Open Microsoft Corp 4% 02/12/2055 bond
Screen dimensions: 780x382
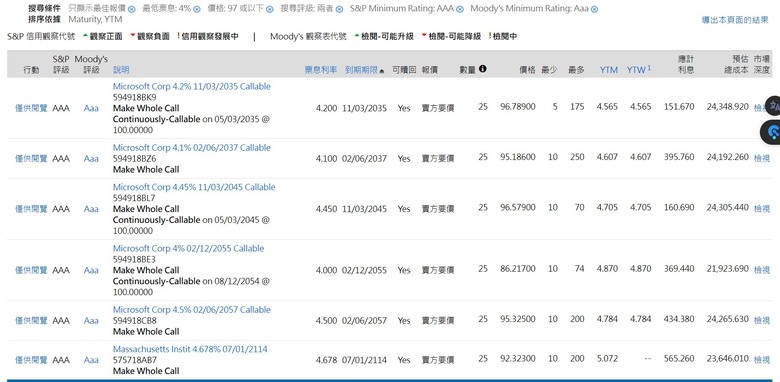[x=188, y=248]
